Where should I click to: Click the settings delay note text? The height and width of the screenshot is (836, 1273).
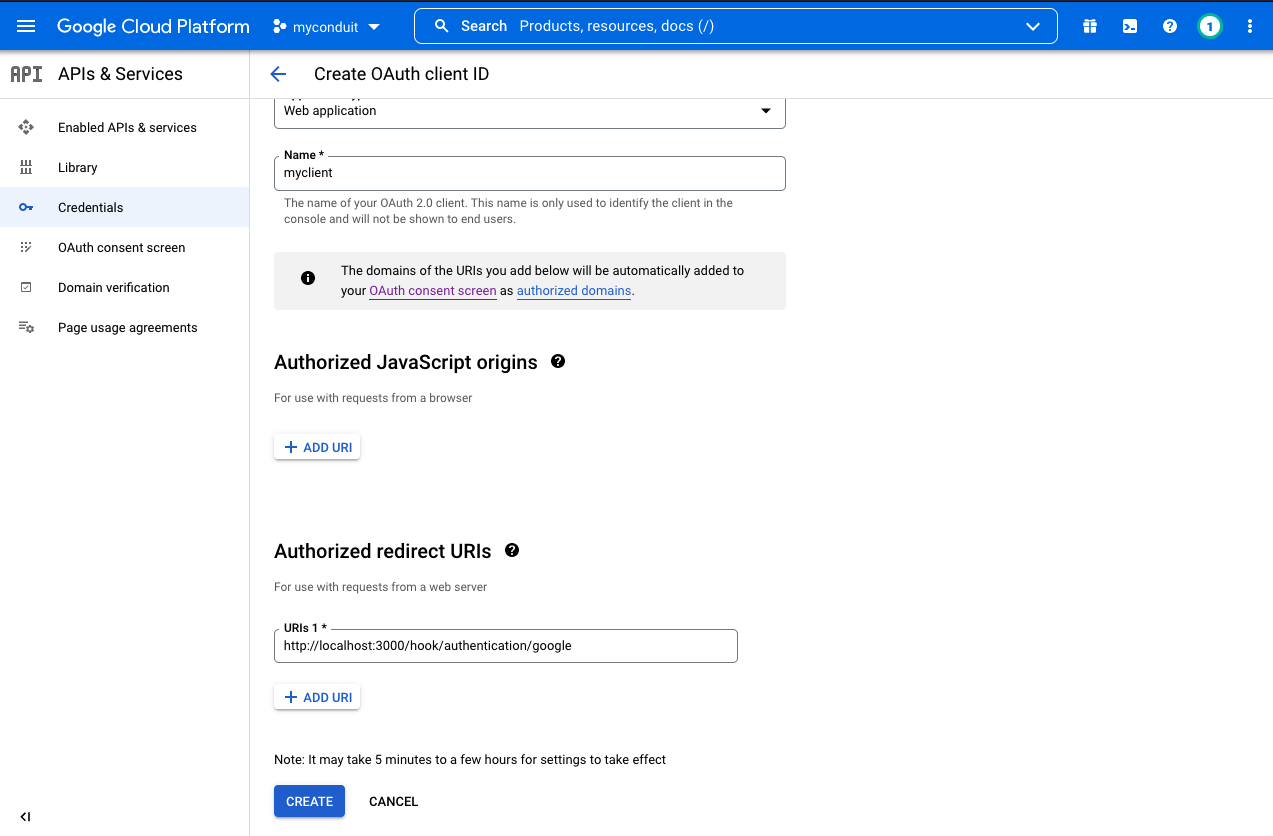pos(470,759)
